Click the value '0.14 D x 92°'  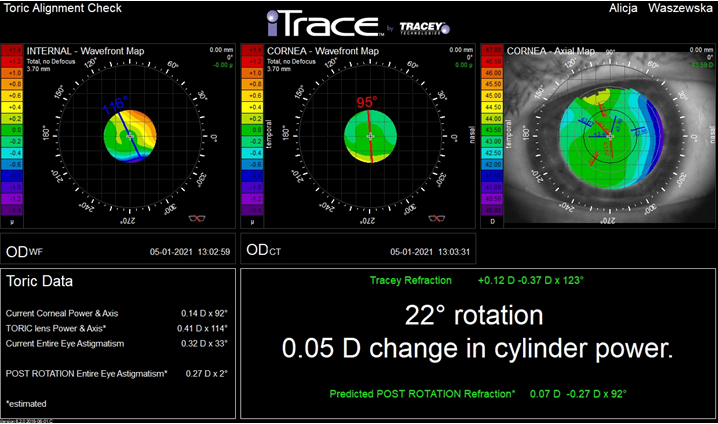(x=204, y=314)
